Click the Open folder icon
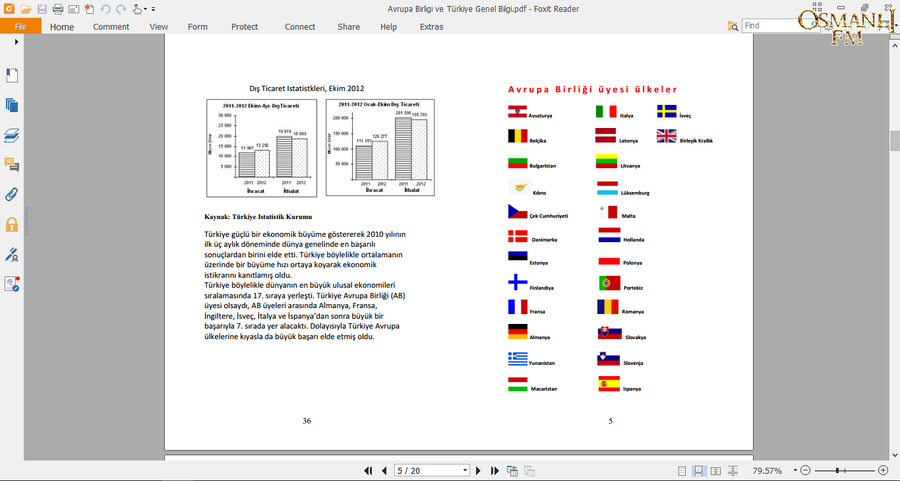This screenshot has width=900, height=481. click(26, 9)
